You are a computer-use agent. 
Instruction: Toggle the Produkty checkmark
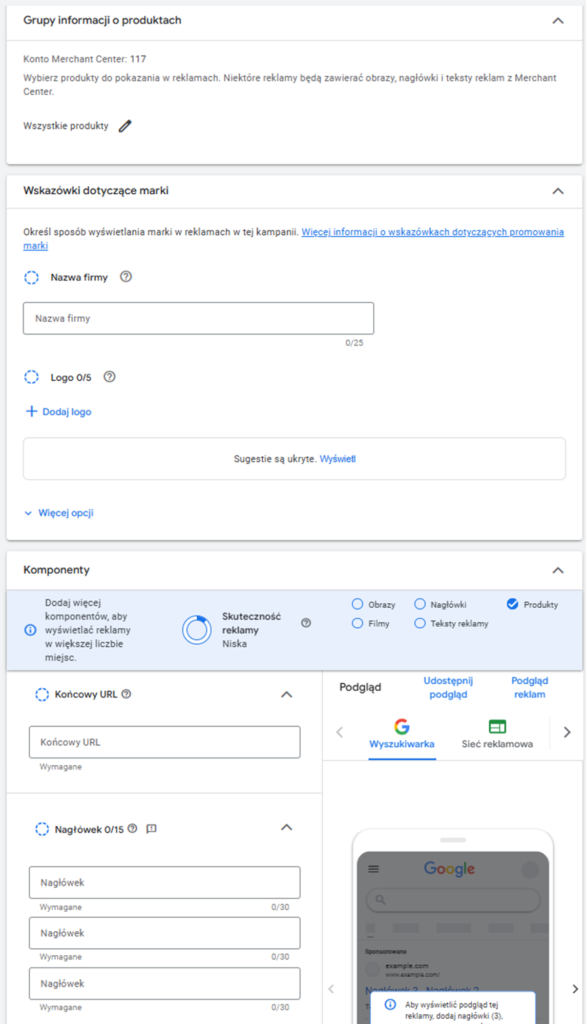[x=513, y=604]
